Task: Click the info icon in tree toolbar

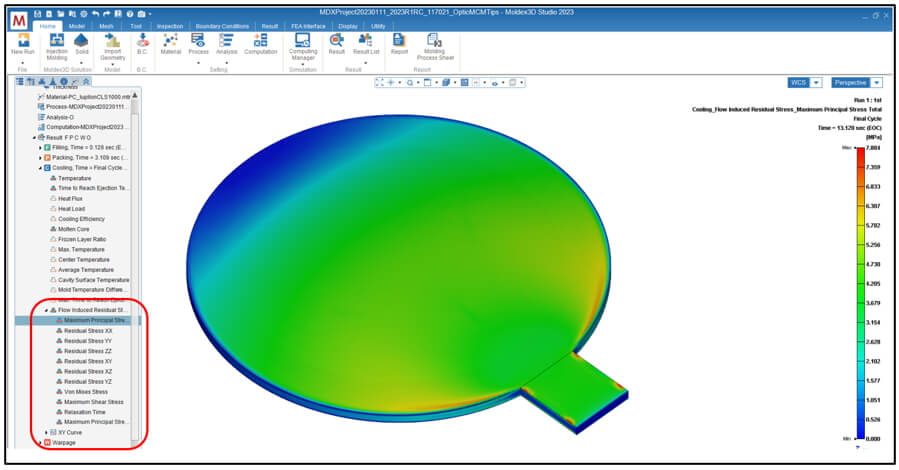Action: pos(64,82)
